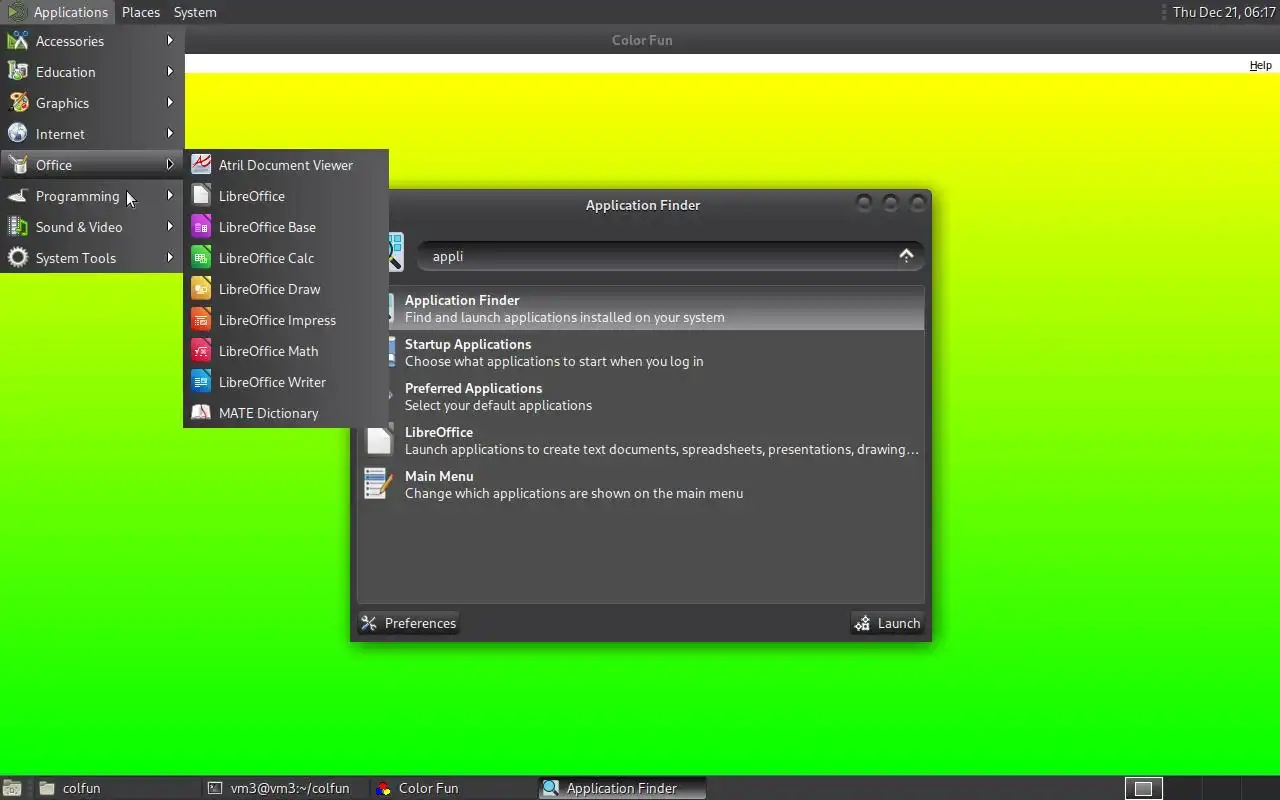Toggle the search field collapse arrow
This screenshot has height=800, width=1280.
pos(906,256)
